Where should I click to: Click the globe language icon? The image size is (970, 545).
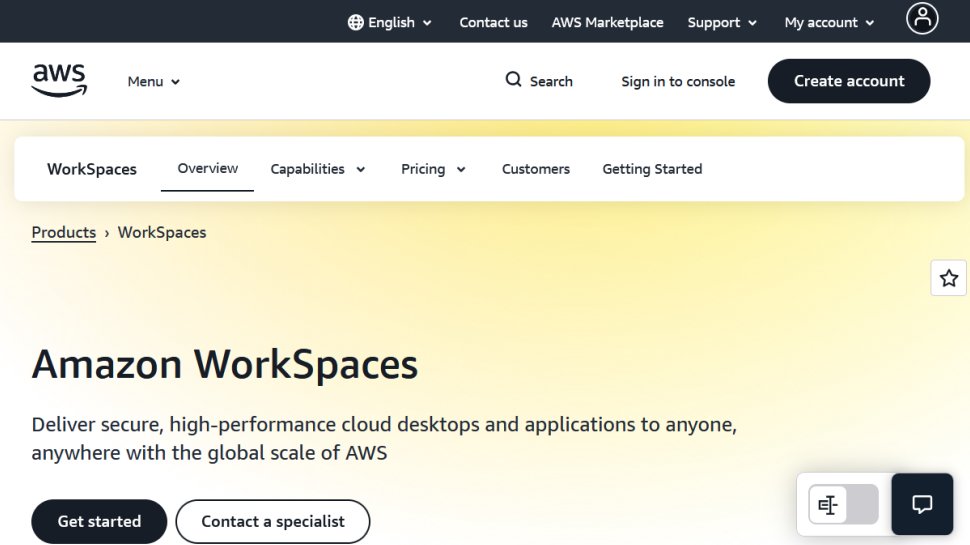click(355, 22)
